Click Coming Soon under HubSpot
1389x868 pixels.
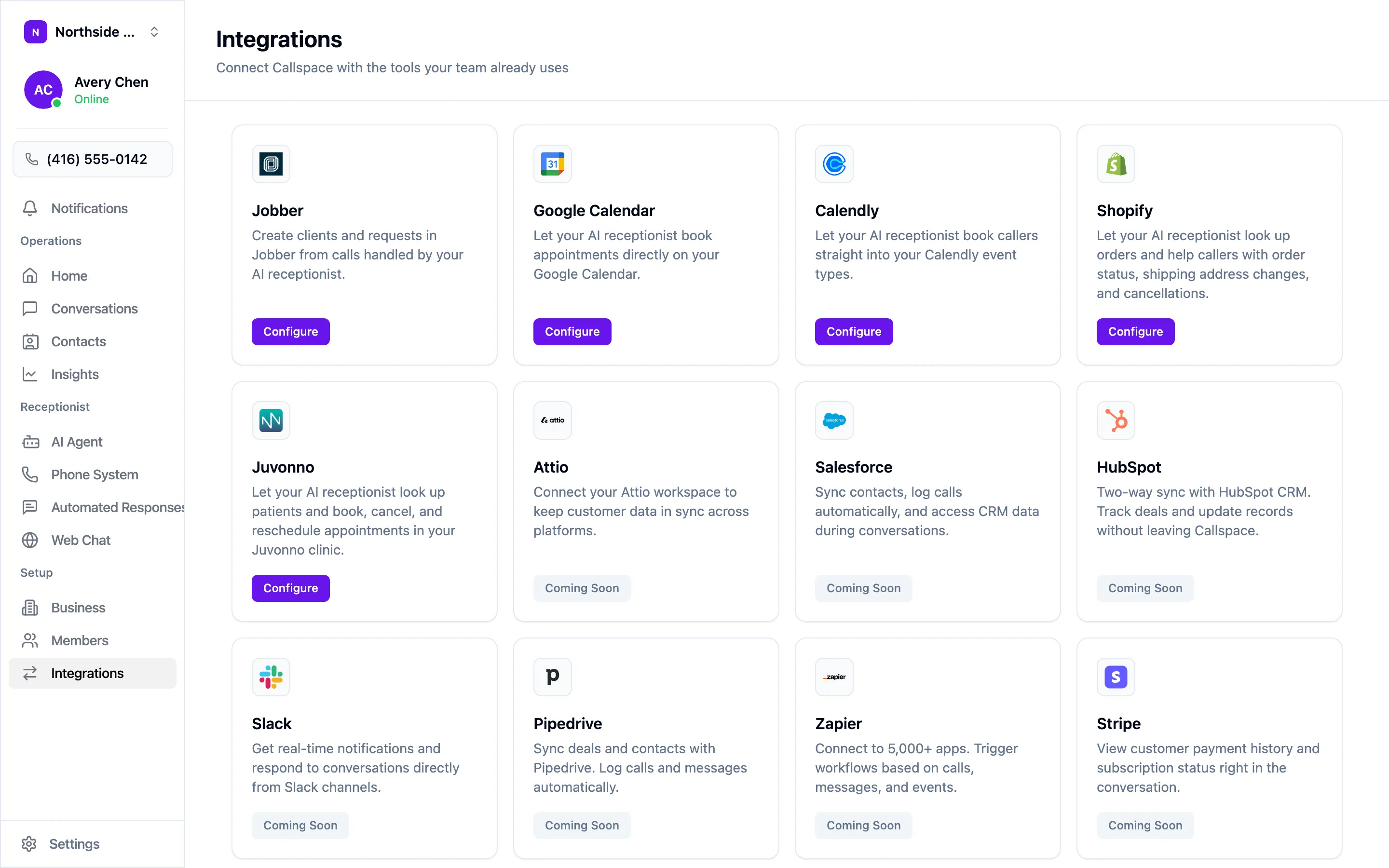(x=1145, y=588)
